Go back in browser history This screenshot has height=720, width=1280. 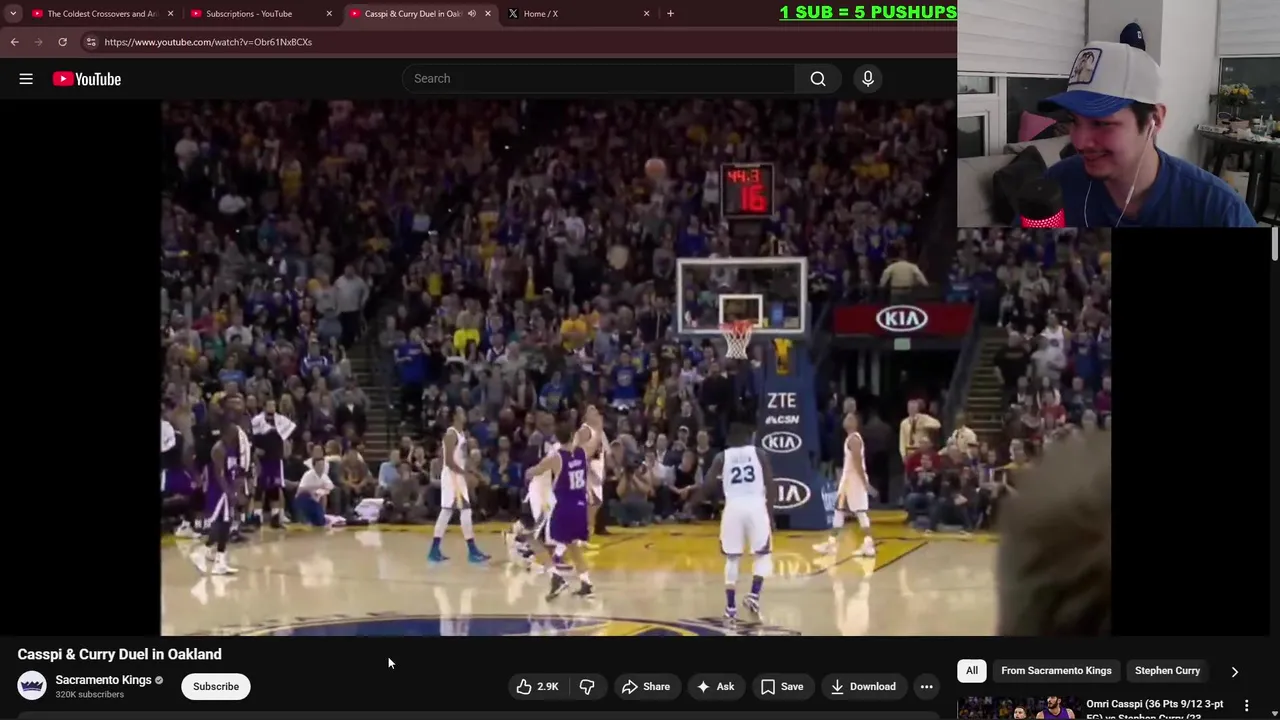click(15, 42)
